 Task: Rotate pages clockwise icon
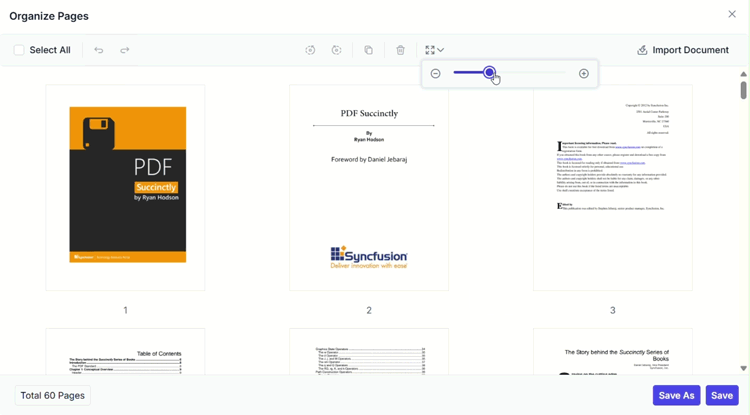click(x=337, y=50)
